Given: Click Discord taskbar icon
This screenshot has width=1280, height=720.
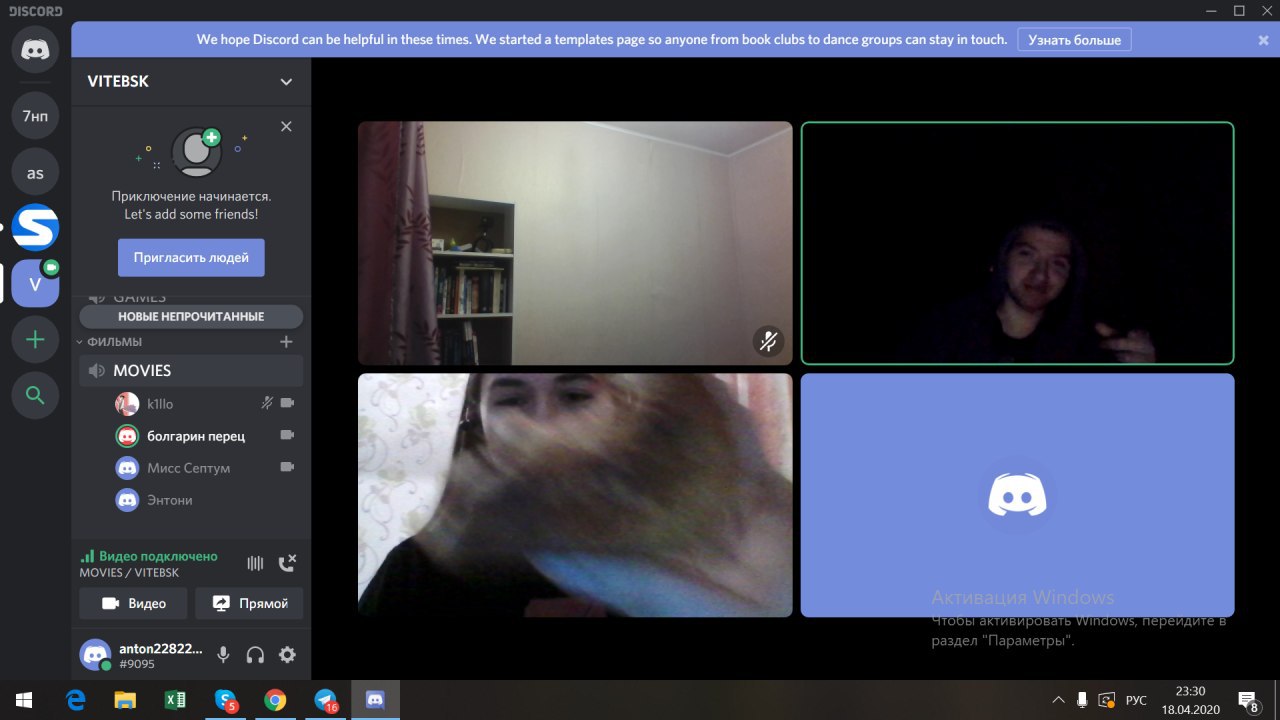Looking at the screenshot, I should pos(375,700).
